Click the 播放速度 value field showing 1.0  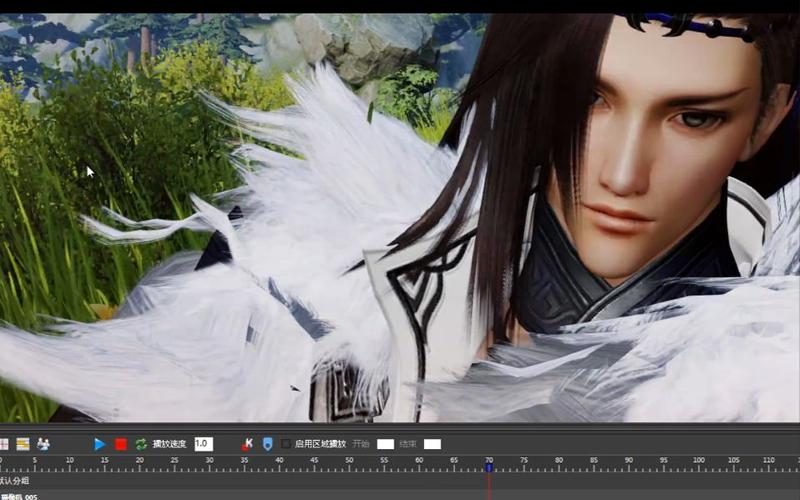(x=204, y=444)
